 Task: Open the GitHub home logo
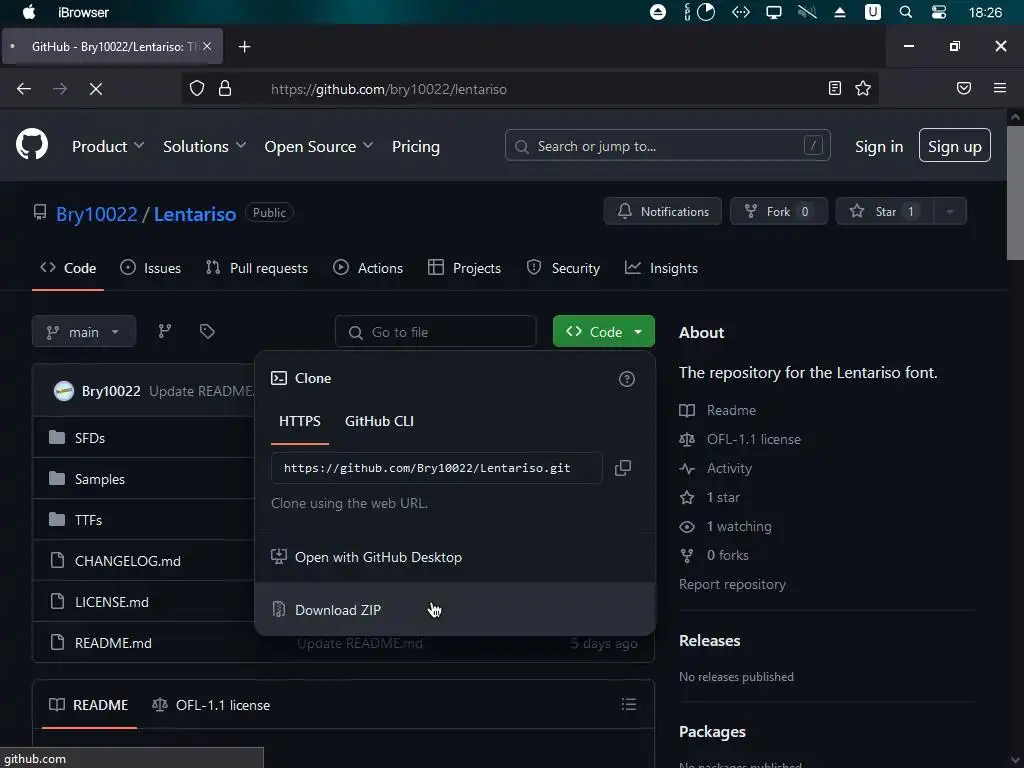coord(31,144)
